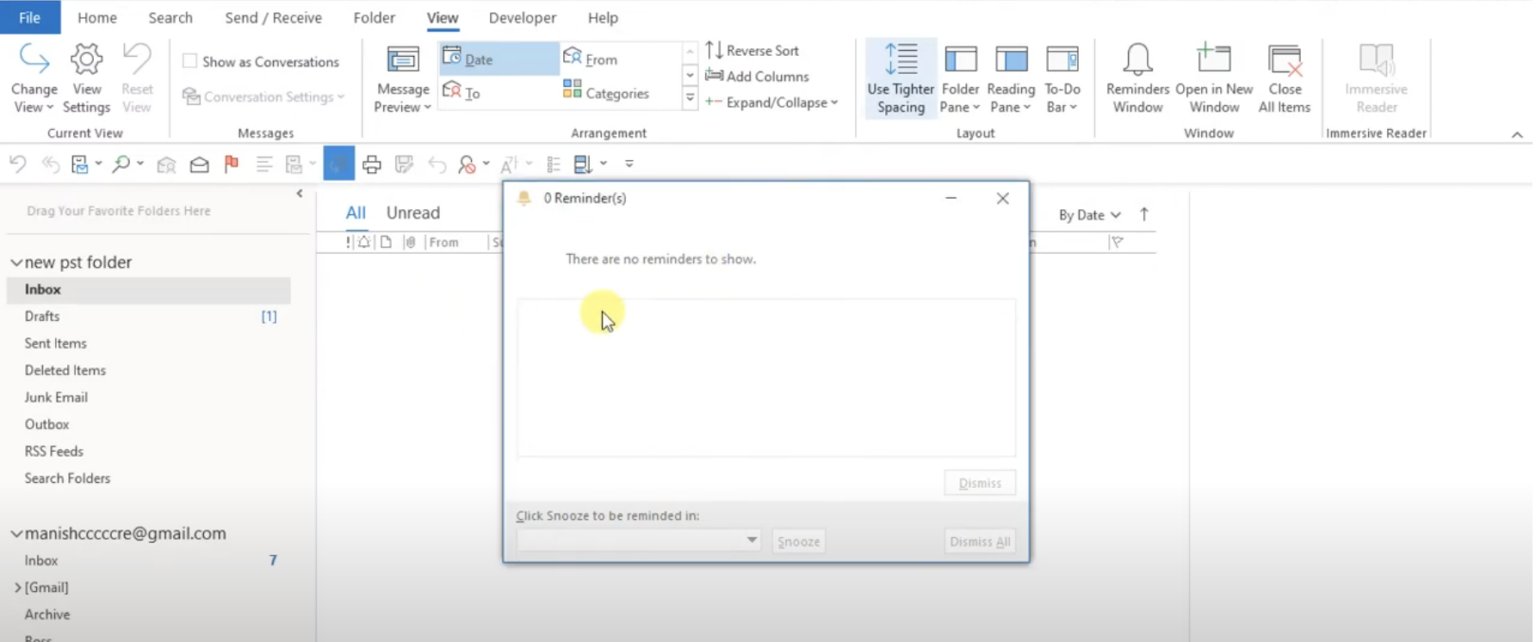Viewport: 1536px width, 642px height.
Task: Click the Dismiss All button
Action: 978,540
